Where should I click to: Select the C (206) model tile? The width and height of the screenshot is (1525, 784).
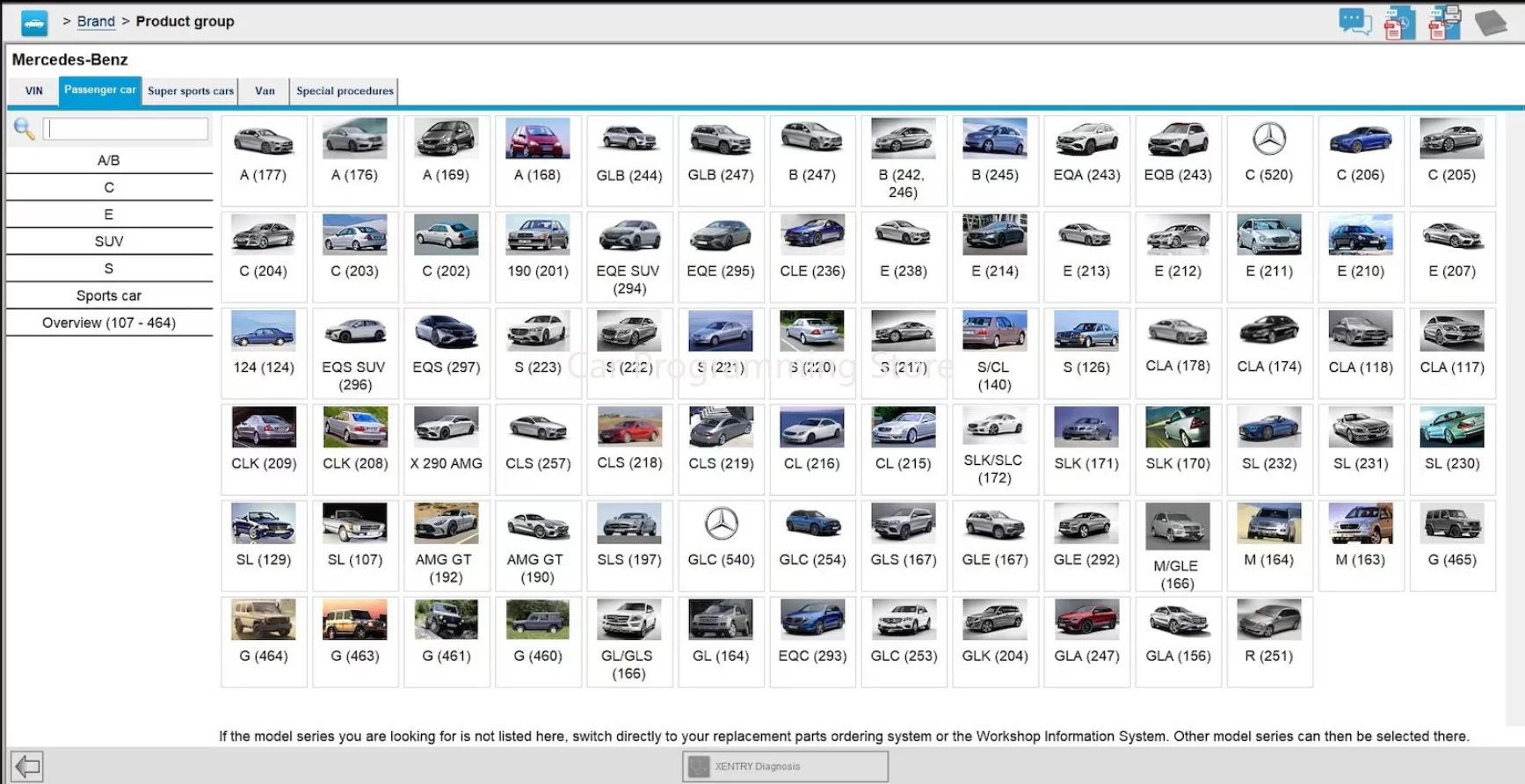point(1361,161)
